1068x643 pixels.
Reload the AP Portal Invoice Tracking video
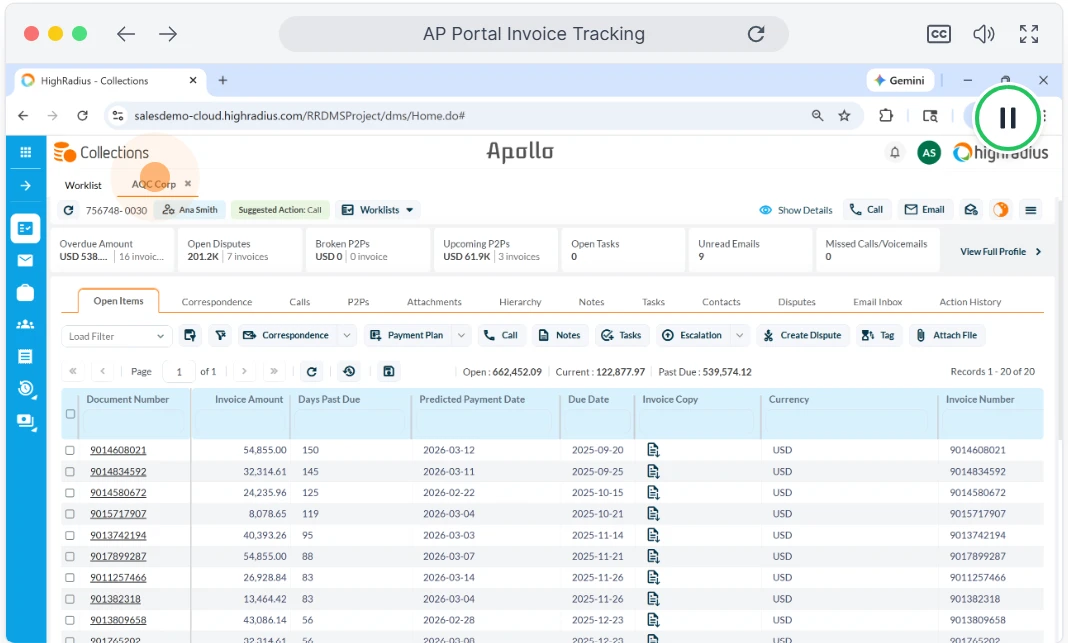(x=756, y=34)
